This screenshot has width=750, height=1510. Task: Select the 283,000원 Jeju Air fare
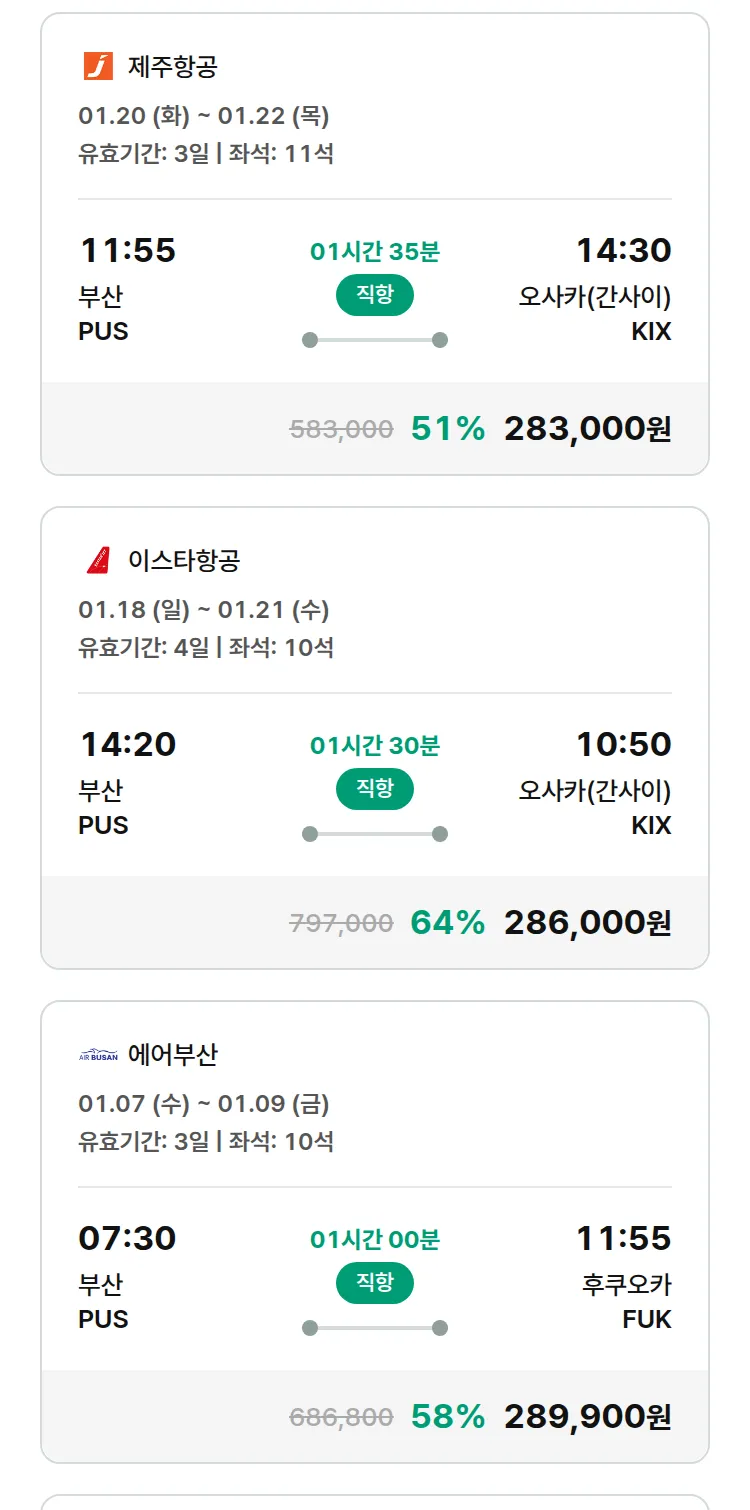pyautogui.click(x=587, y=428)
